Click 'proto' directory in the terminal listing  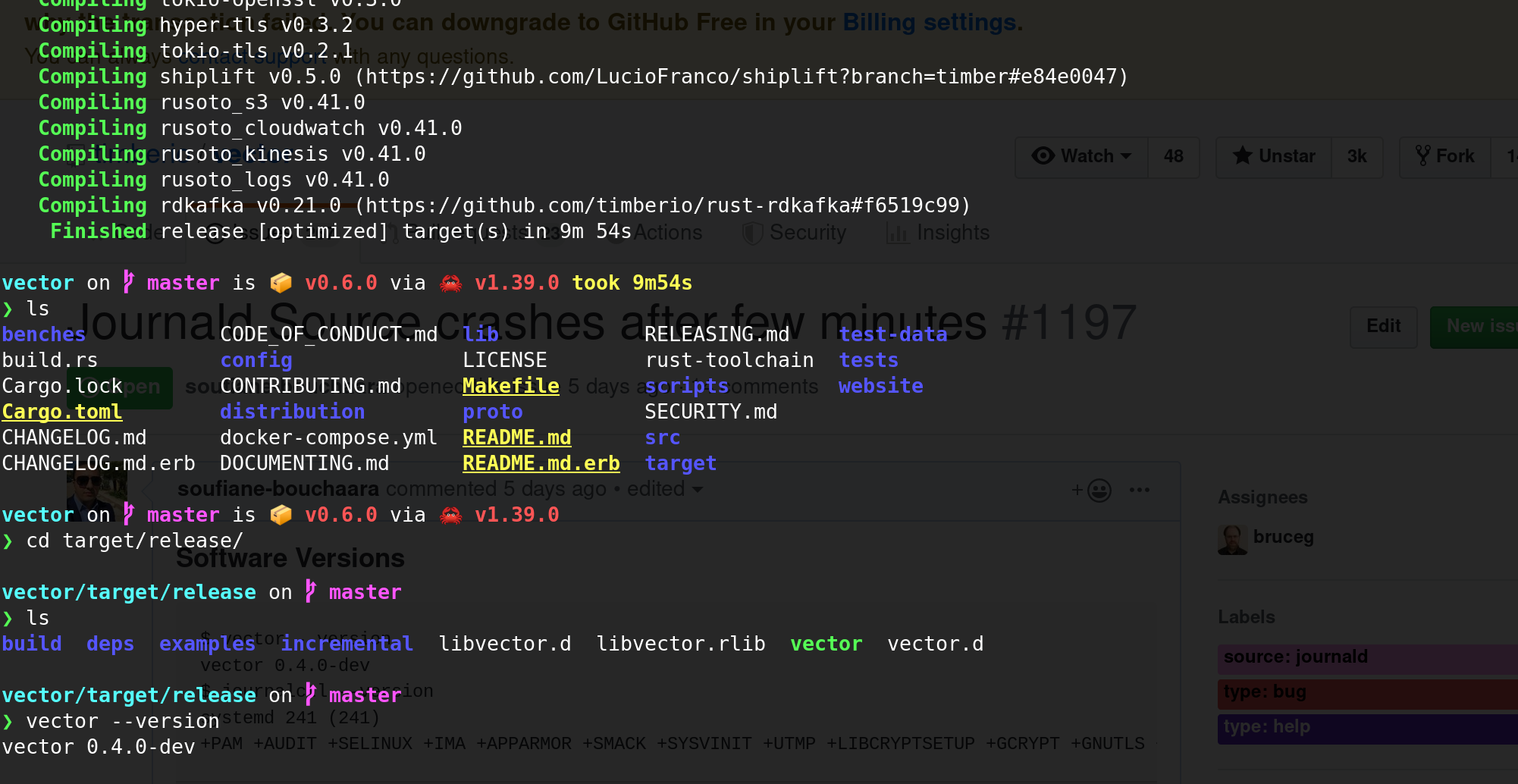click(x=493, y=412)
